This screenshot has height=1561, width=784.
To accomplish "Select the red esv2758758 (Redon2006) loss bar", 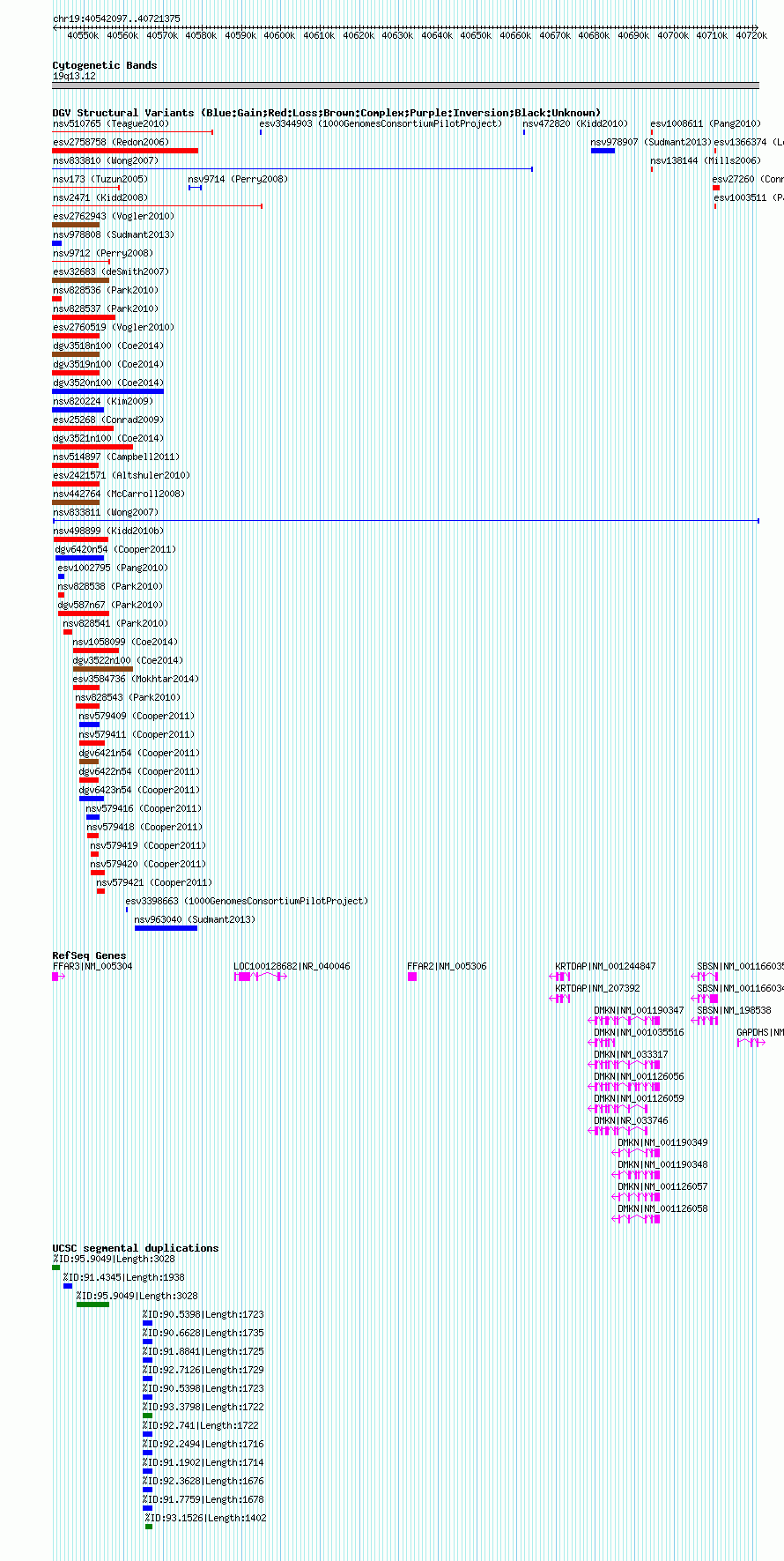I will click(125, 151).
